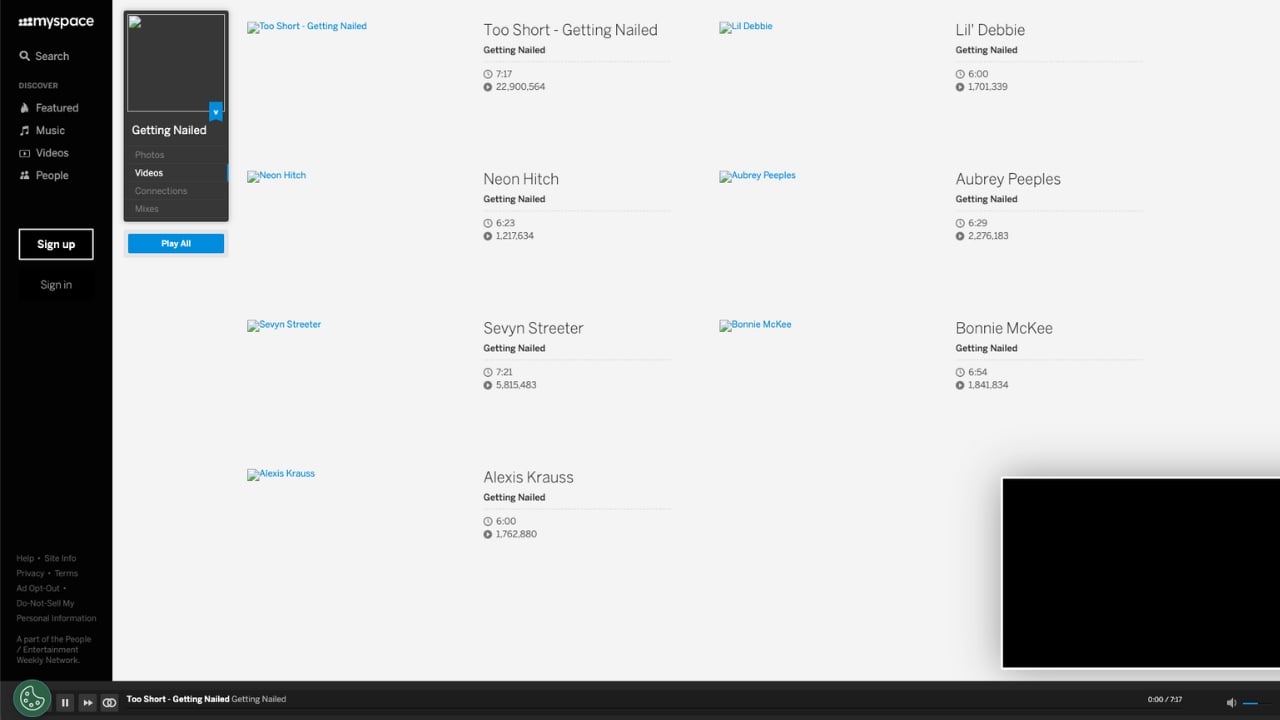Open the Bonnie McKee video thumbnail

point(756,324)
